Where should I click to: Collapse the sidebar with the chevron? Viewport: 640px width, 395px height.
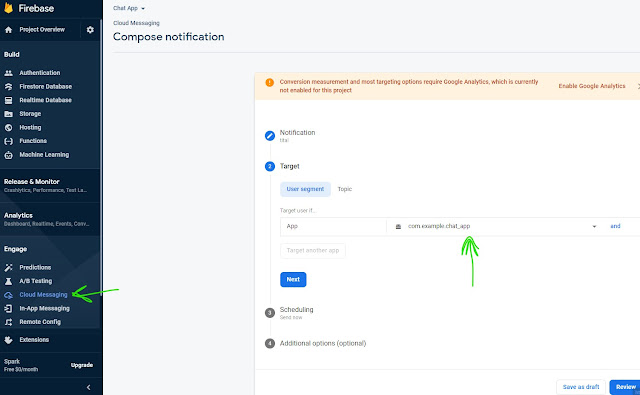(89, 388)
